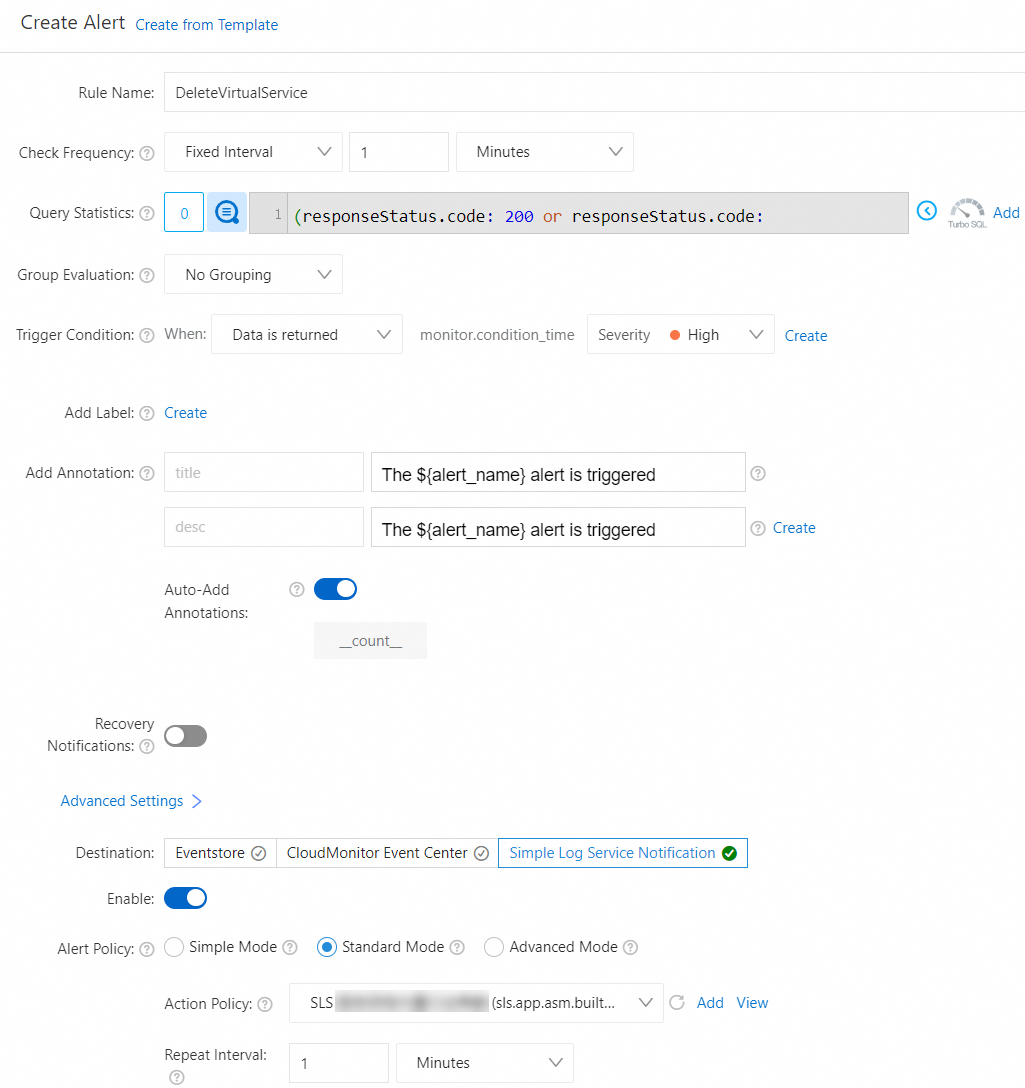Select CloudMonitor Event Center destination
This screenshot has width=1025, height=1088.
[387, 853]
